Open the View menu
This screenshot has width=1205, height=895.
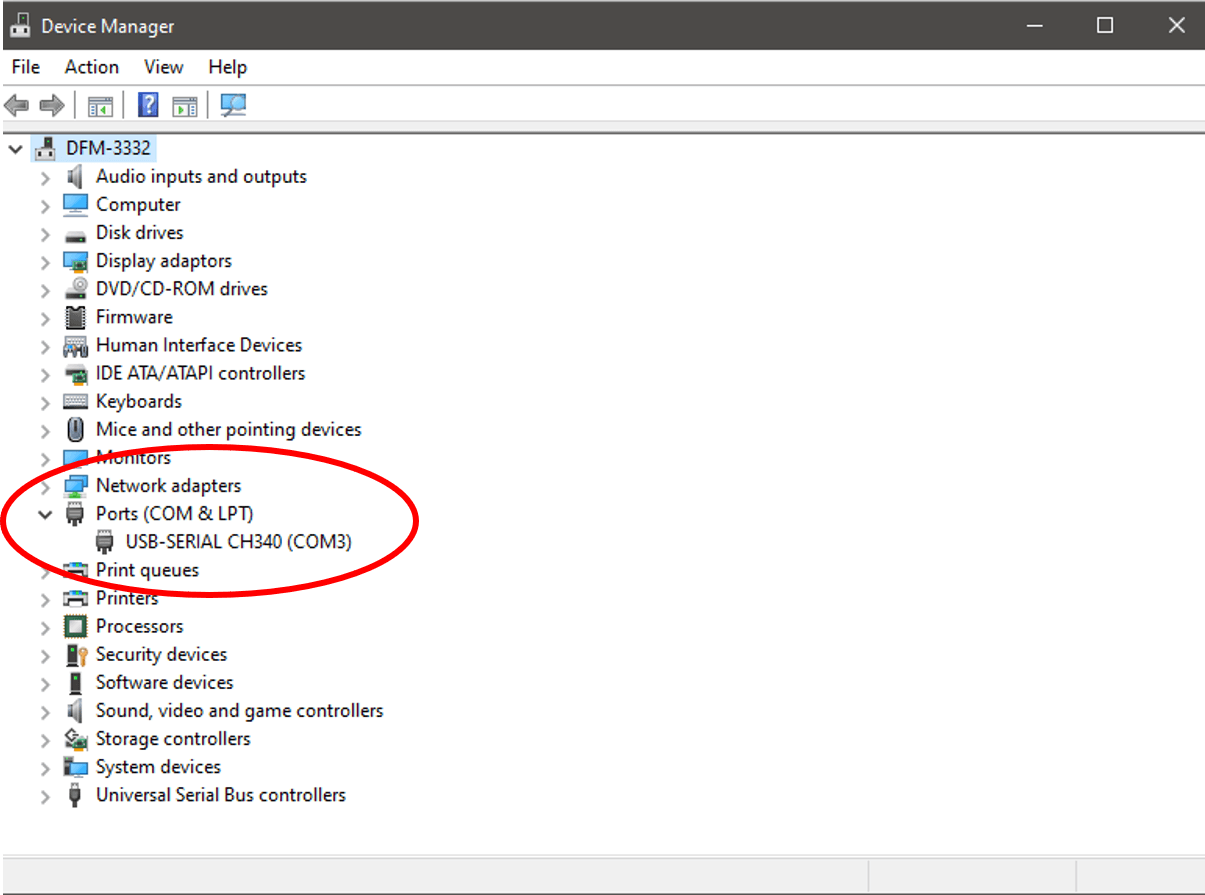tap(163, 67)
